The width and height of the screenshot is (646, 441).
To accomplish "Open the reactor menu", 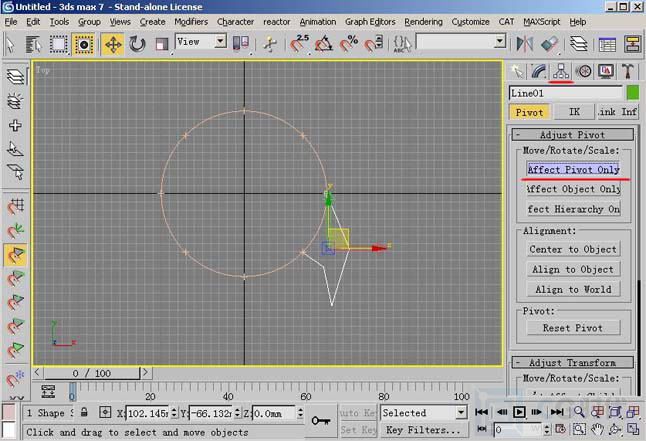I will coord(276,22).
